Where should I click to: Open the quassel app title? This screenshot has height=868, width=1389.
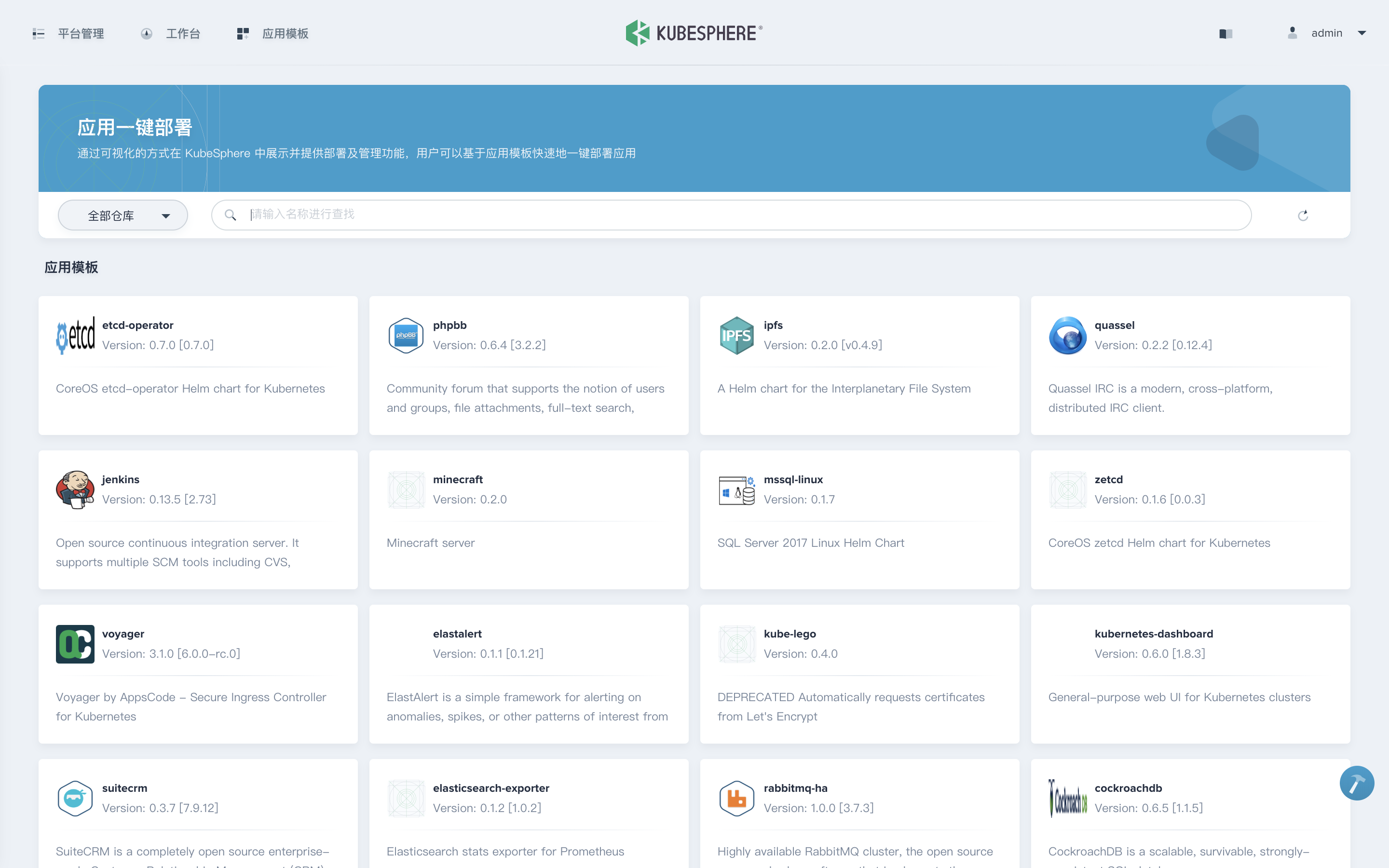click(x=1114, y=325)
